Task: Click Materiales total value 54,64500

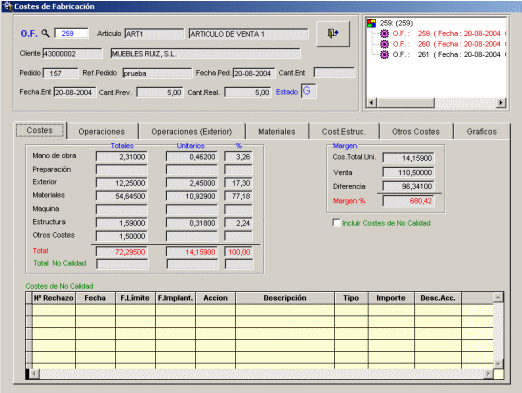Action: (122, 196)
